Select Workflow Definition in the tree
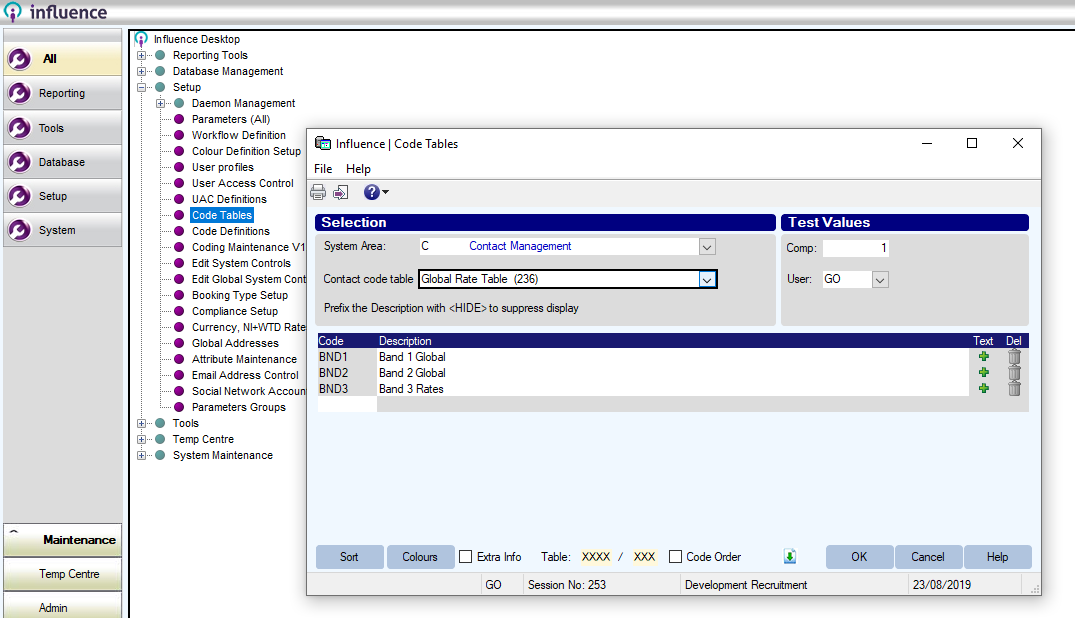 point(239,135)
